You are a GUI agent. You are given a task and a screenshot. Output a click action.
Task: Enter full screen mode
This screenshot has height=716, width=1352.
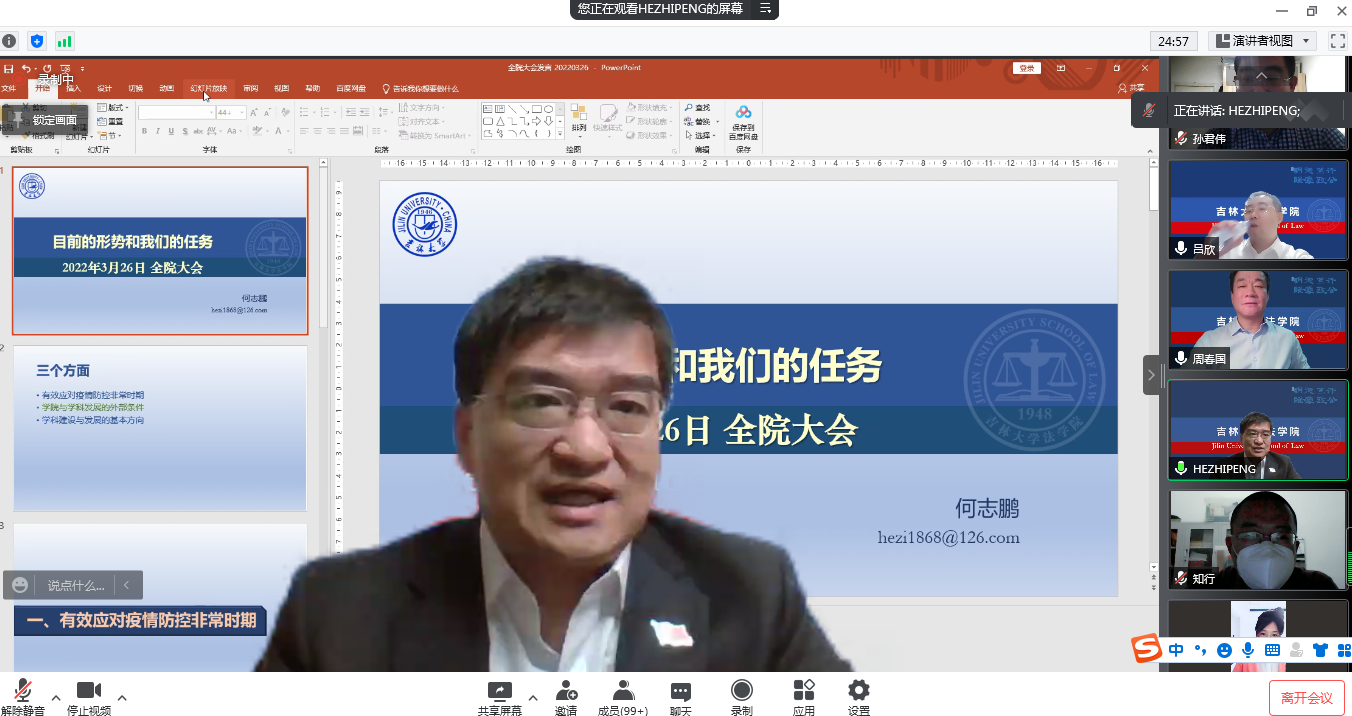(x=1337, y=41)
